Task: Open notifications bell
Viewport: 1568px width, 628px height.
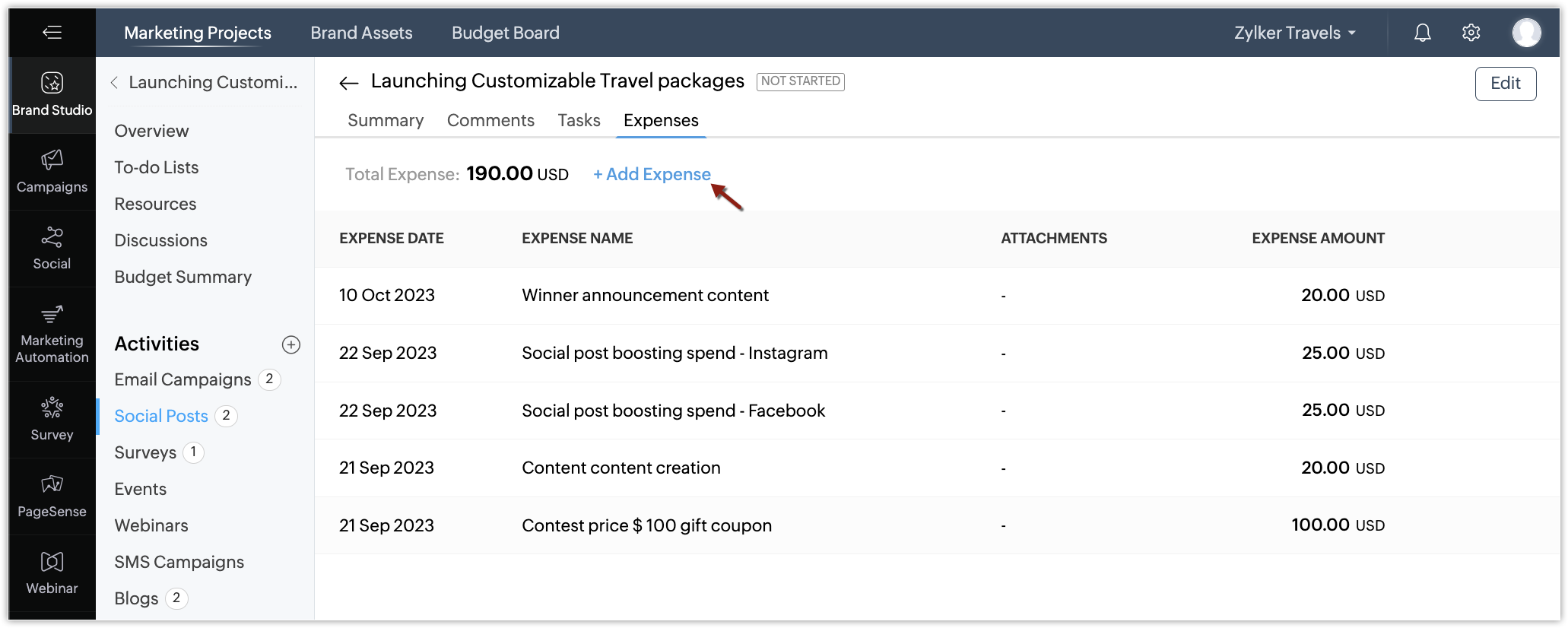Action: click(1422, 33)
